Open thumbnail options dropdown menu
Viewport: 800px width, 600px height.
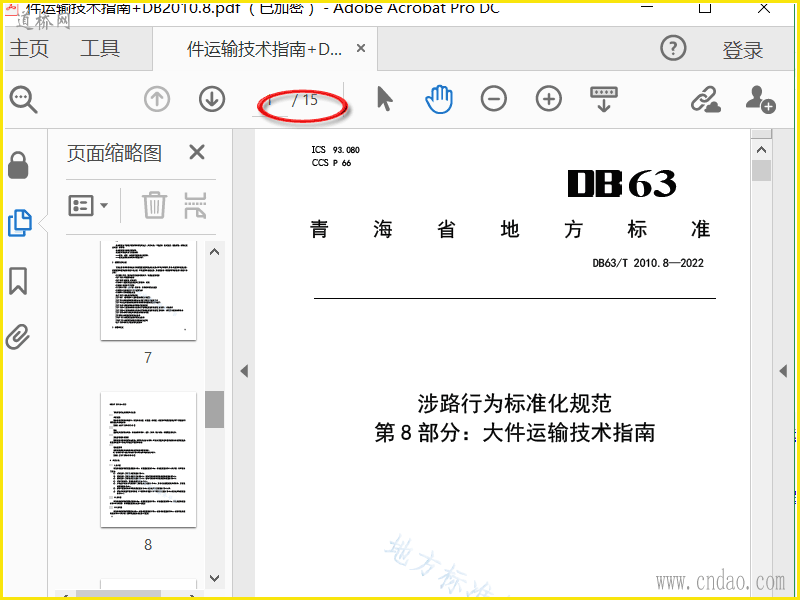click(88, 206)
